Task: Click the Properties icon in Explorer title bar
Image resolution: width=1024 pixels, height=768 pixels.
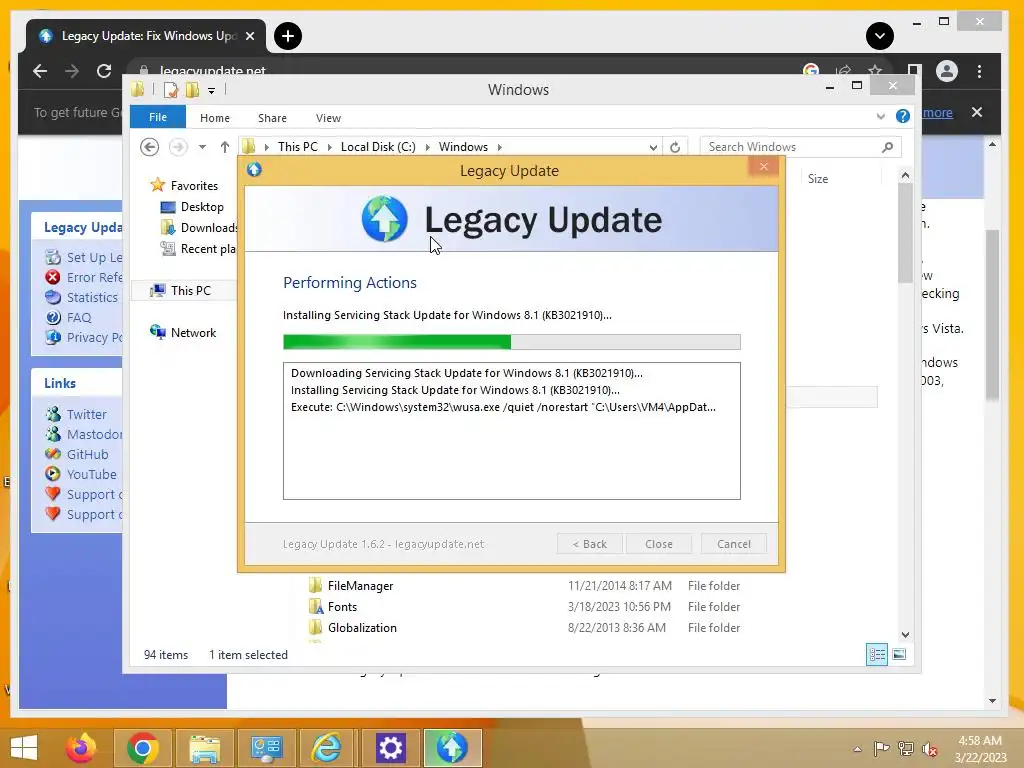Action: 170,90
